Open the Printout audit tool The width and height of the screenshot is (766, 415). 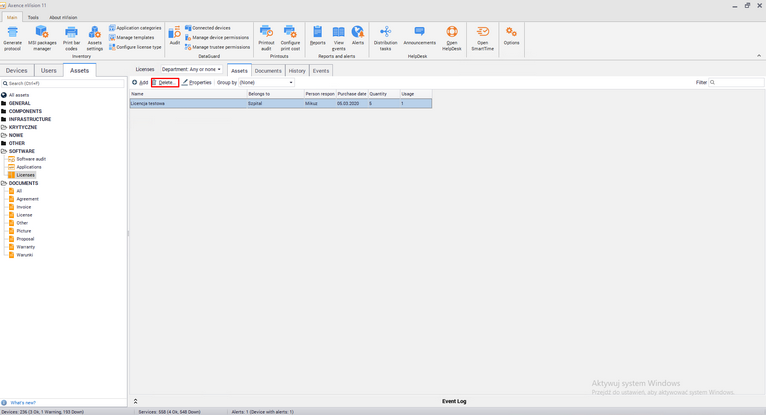(266, 34)
